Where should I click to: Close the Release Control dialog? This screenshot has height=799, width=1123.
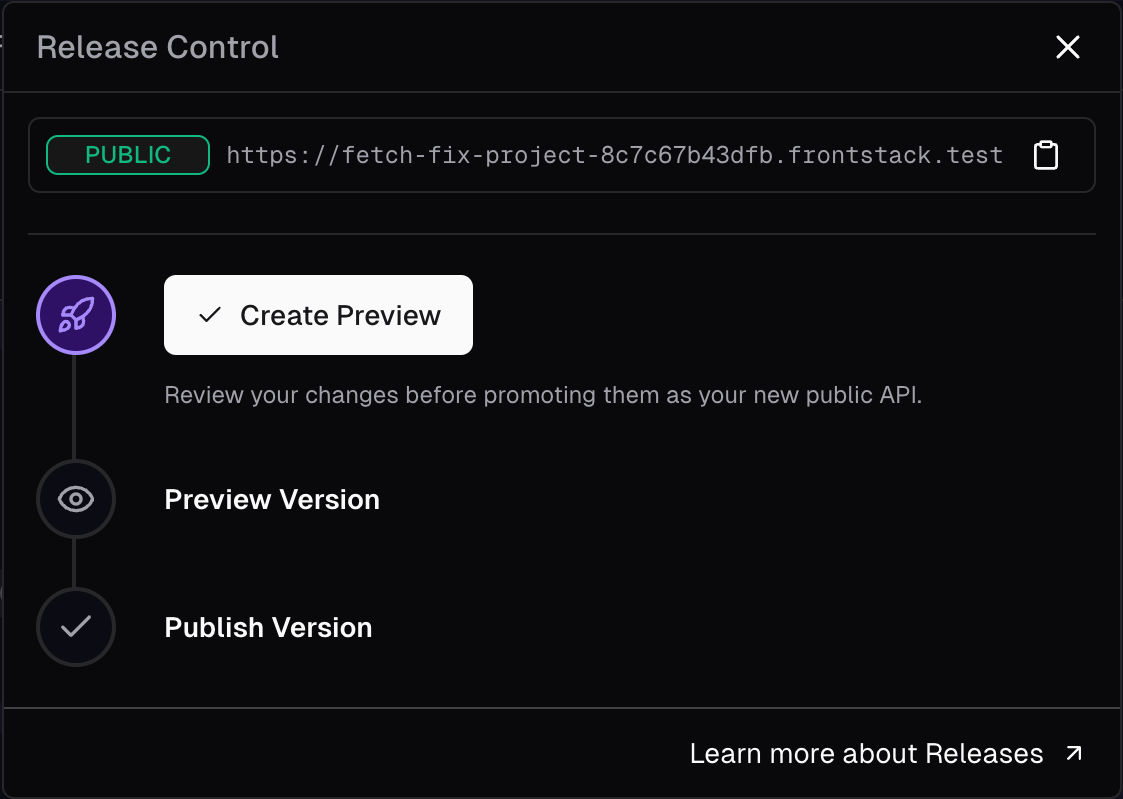click(x=1068, y=47)
